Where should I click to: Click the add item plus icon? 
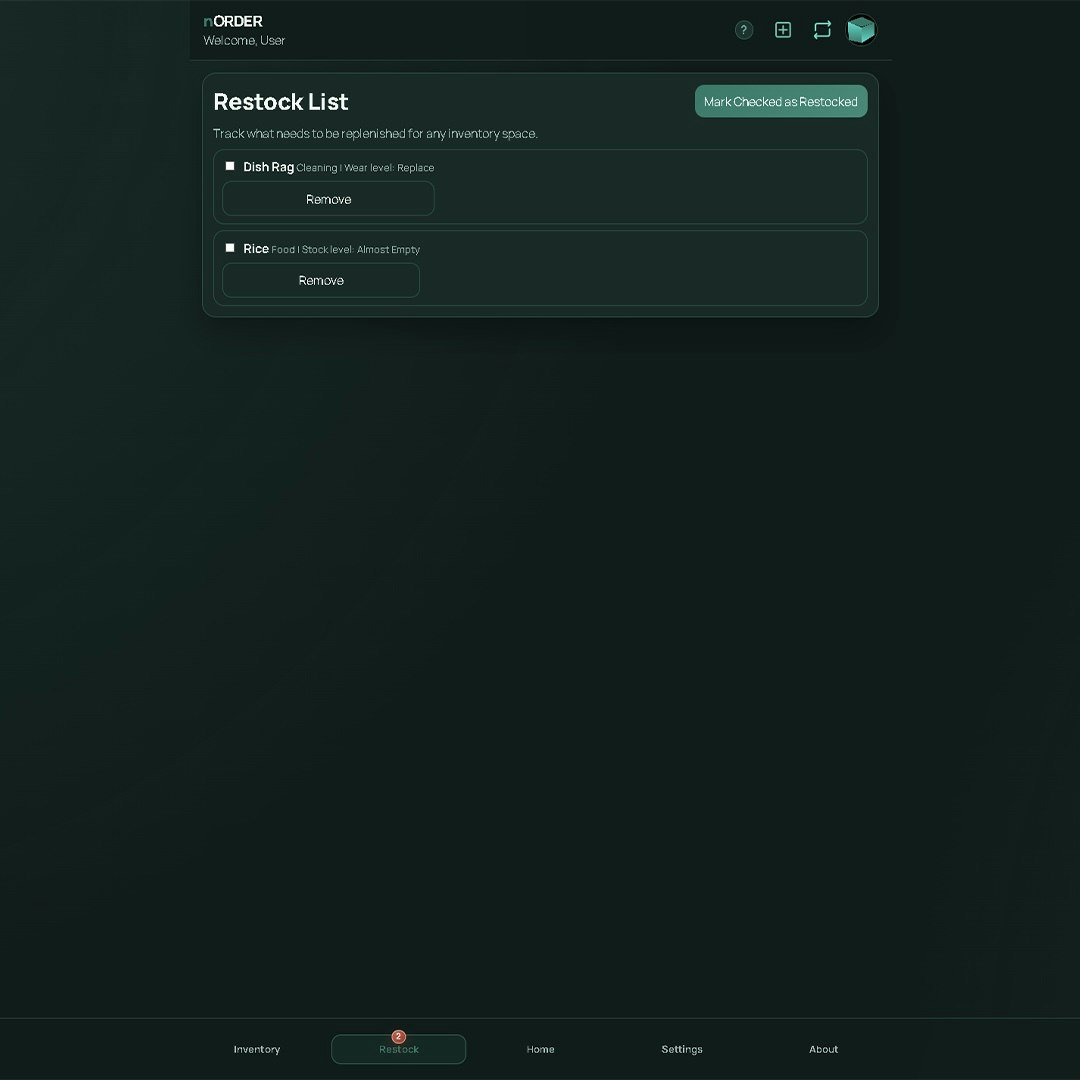pos(783,30)
